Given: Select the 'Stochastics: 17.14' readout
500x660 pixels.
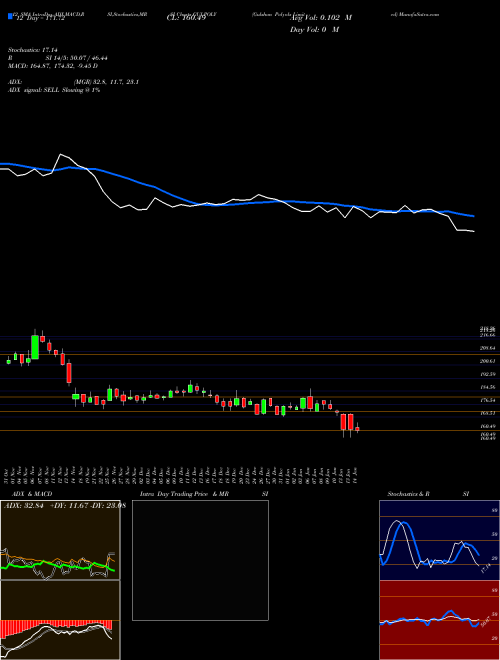Looking at the screenshot, I should point(32,50).
